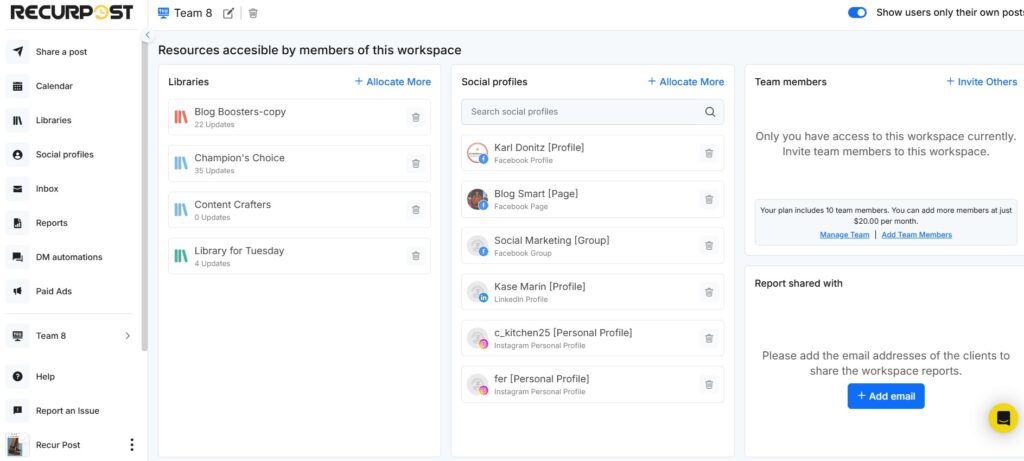Remove c_kitchen25 profile via trash icon
The height and width of the screenshot is (461, 1024).
(709, 338)
